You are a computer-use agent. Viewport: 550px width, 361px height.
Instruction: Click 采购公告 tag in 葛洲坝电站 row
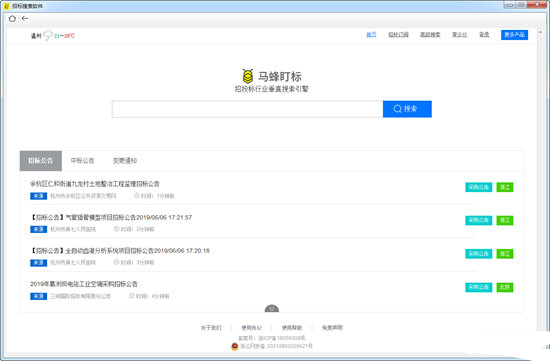click(x=479, y=287)
